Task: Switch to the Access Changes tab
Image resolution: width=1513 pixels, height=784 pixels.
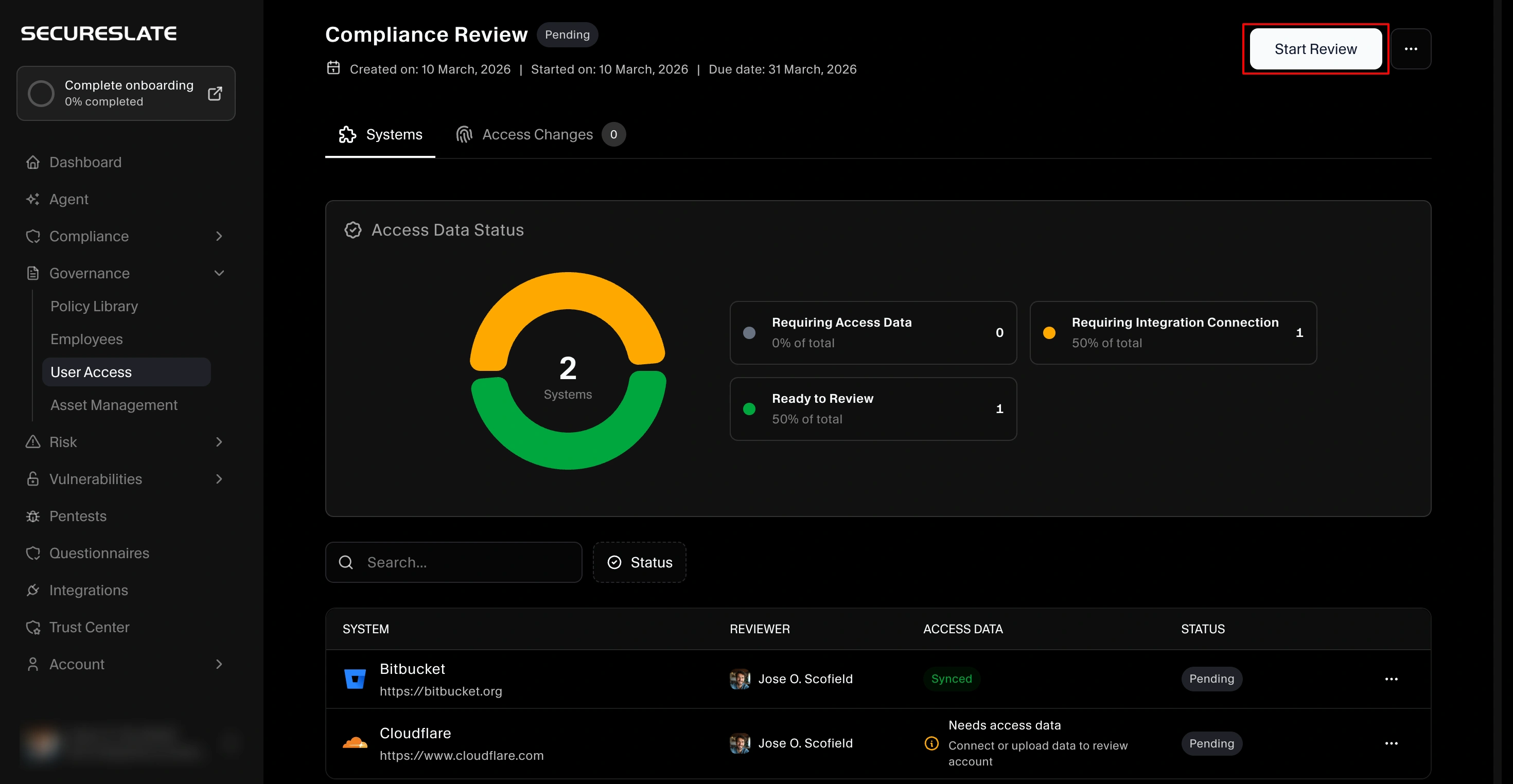Action: (x=537, y=134)
